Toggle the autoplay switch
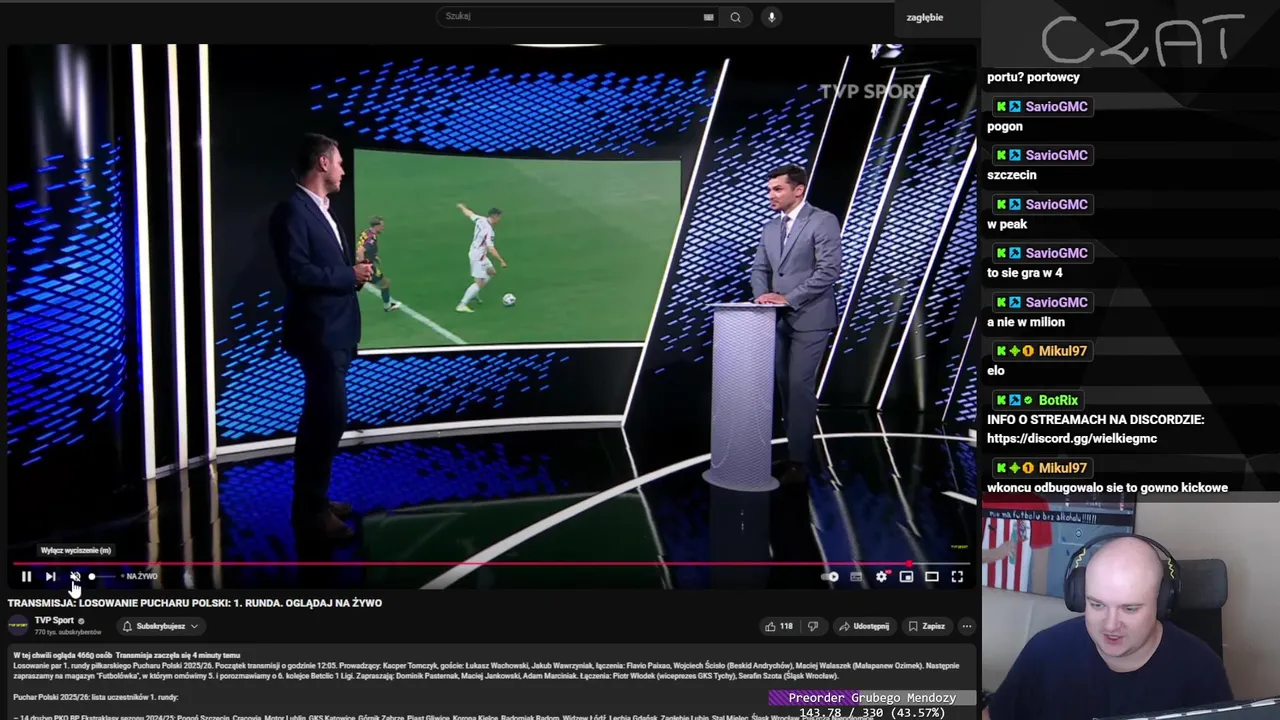The image size is (1280, 720). [x=830, y=577]
